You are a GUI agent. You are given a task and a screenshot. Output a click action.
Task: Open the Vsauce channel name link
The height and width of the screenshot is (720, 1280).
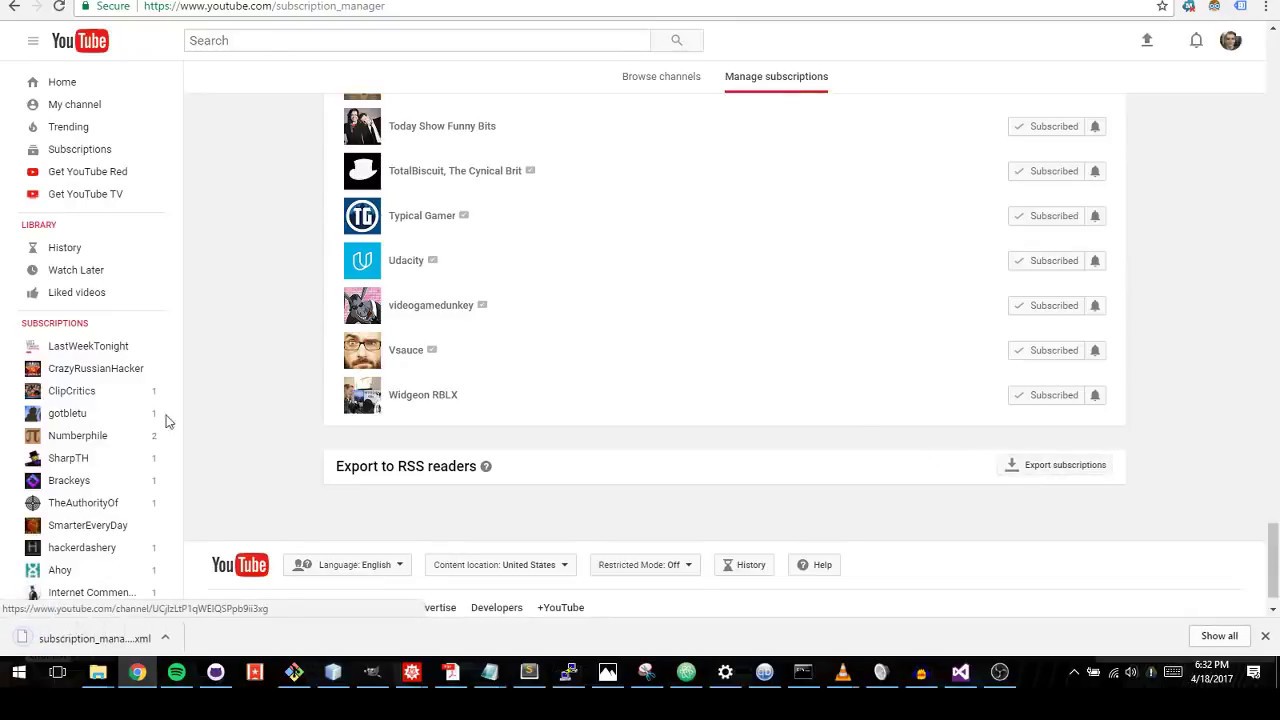click(406, 350)
